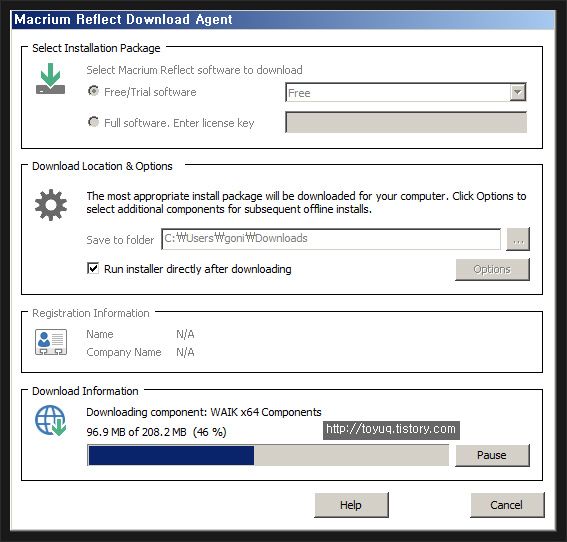
Task: Click the download progress bar
Action: 268,455
